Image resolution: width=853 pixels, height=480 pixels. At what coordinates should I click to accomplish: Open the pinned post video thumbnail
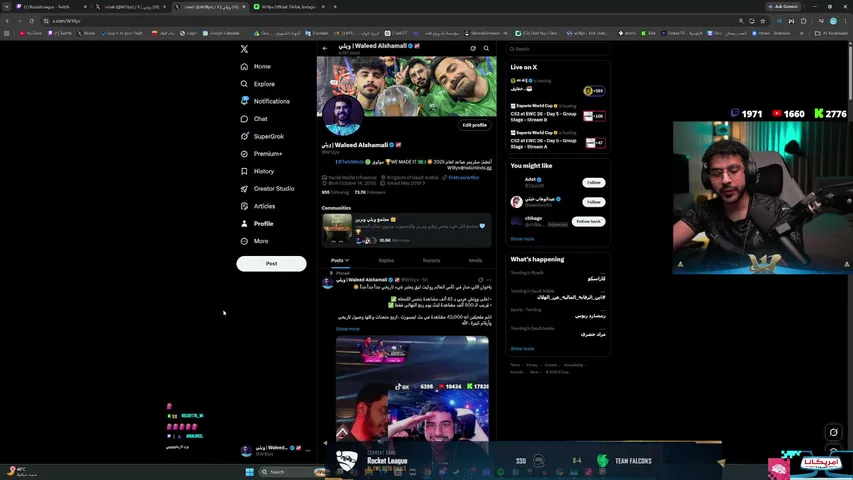(x=412, y=389)
